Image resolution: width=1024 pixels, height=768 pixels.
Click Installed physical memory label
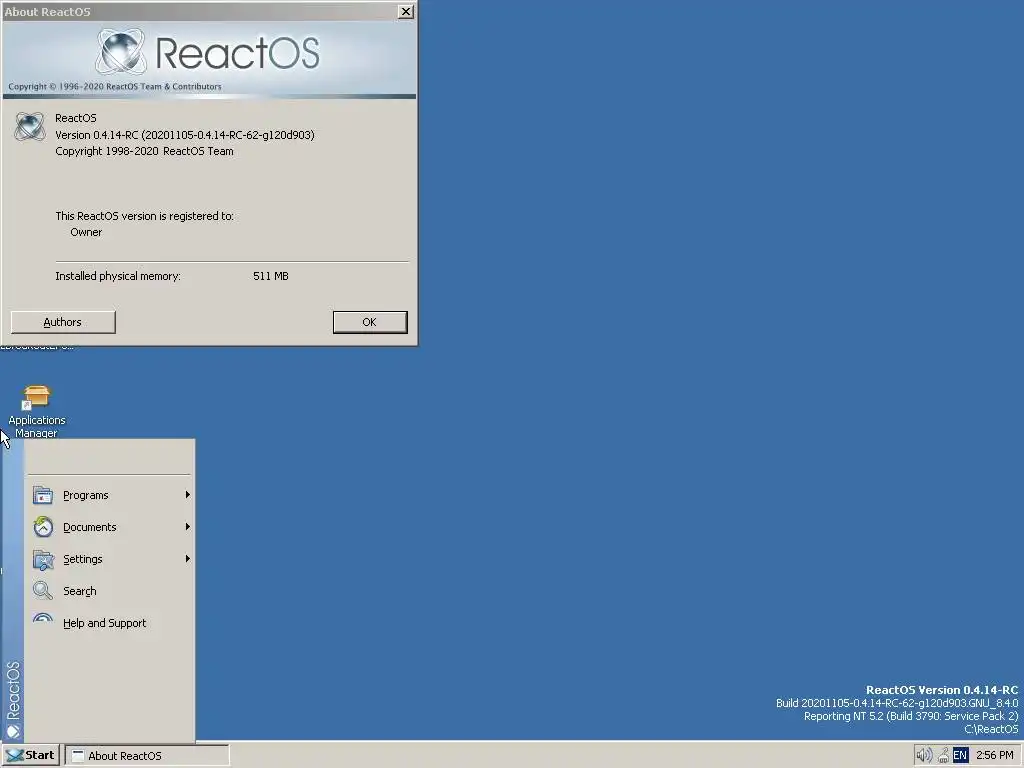[118, 276]
